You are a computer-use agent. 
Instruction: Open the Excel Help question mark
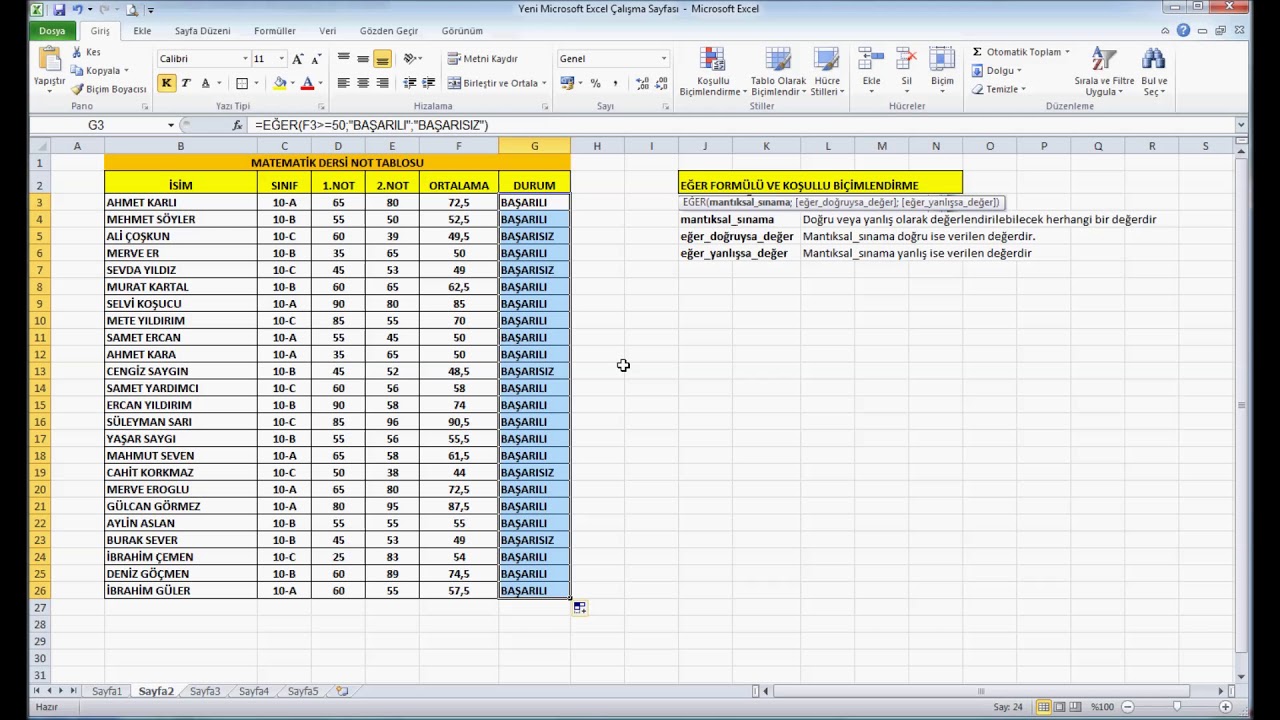click(x=1184, y=31)
